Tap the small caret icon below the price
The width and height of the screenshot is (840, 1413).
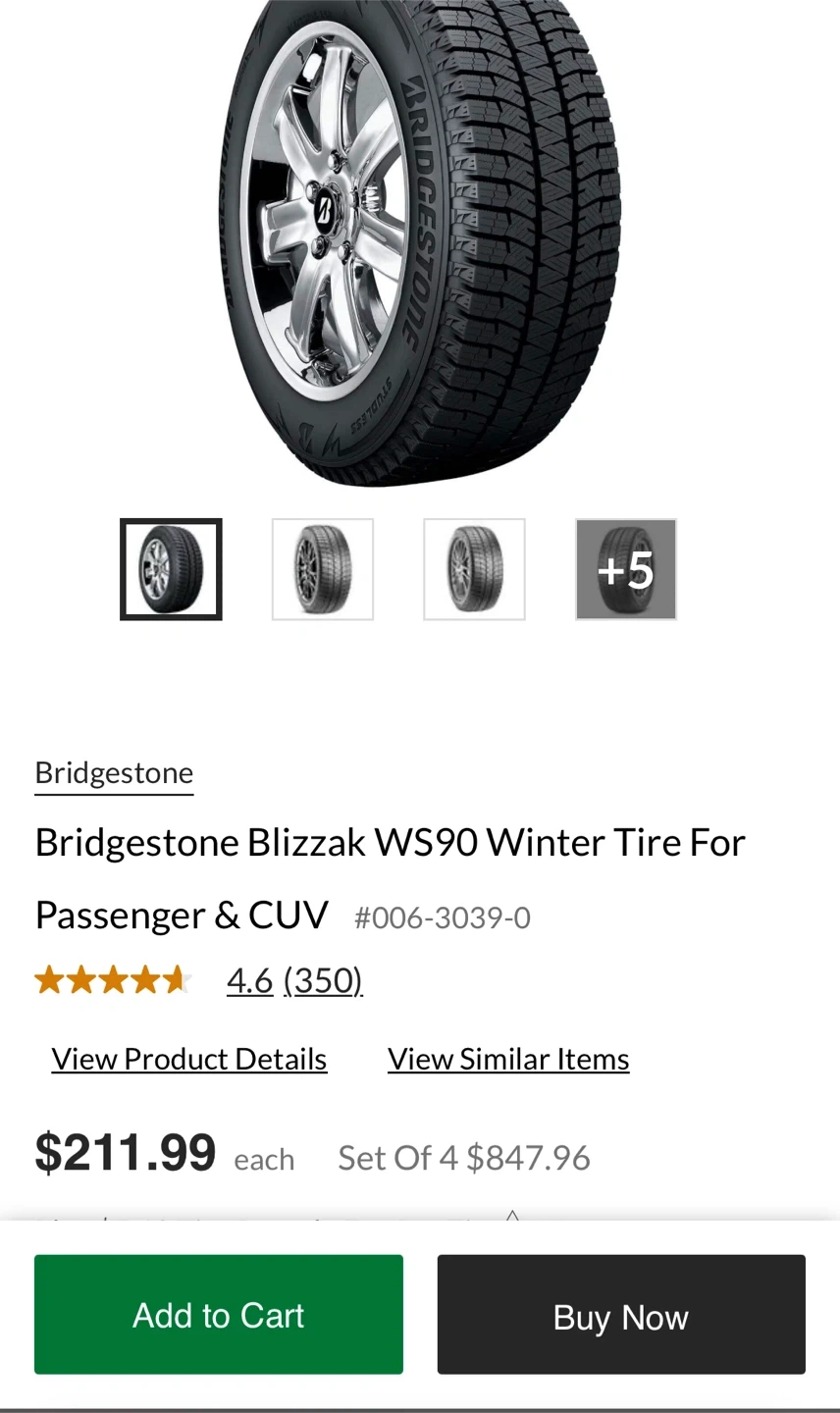(511, 1217)
